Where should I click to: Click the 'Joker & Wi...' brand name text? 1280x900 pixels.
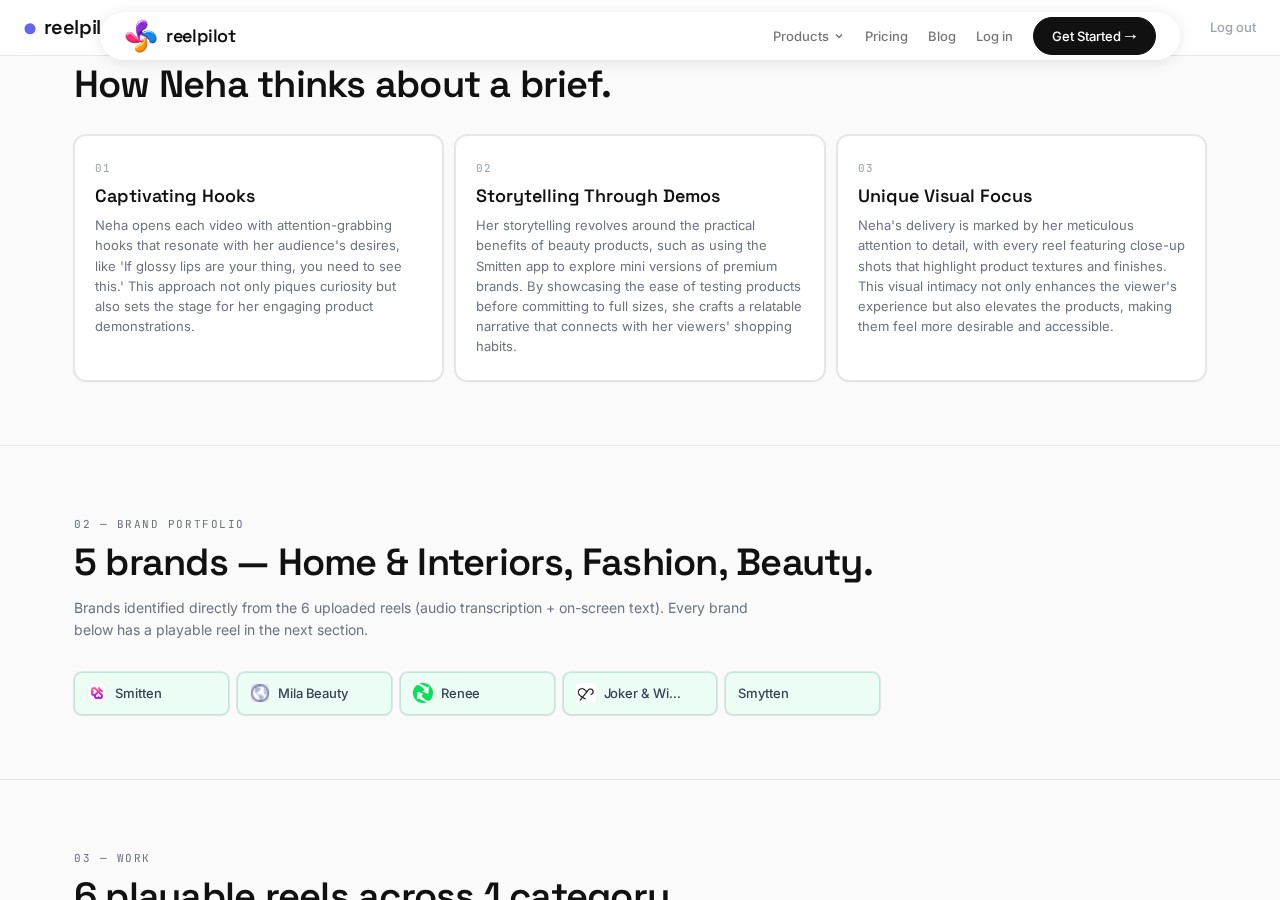point(642,693)
